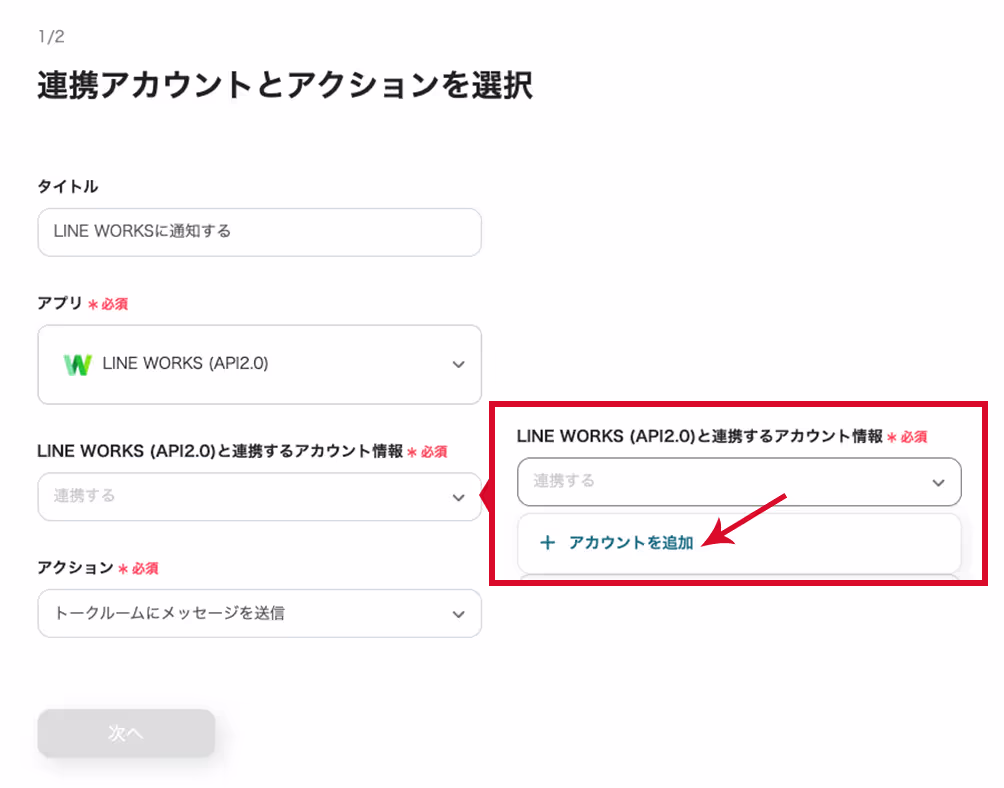Click the アプリ label

pyautogui.click(x=60, y=303)
